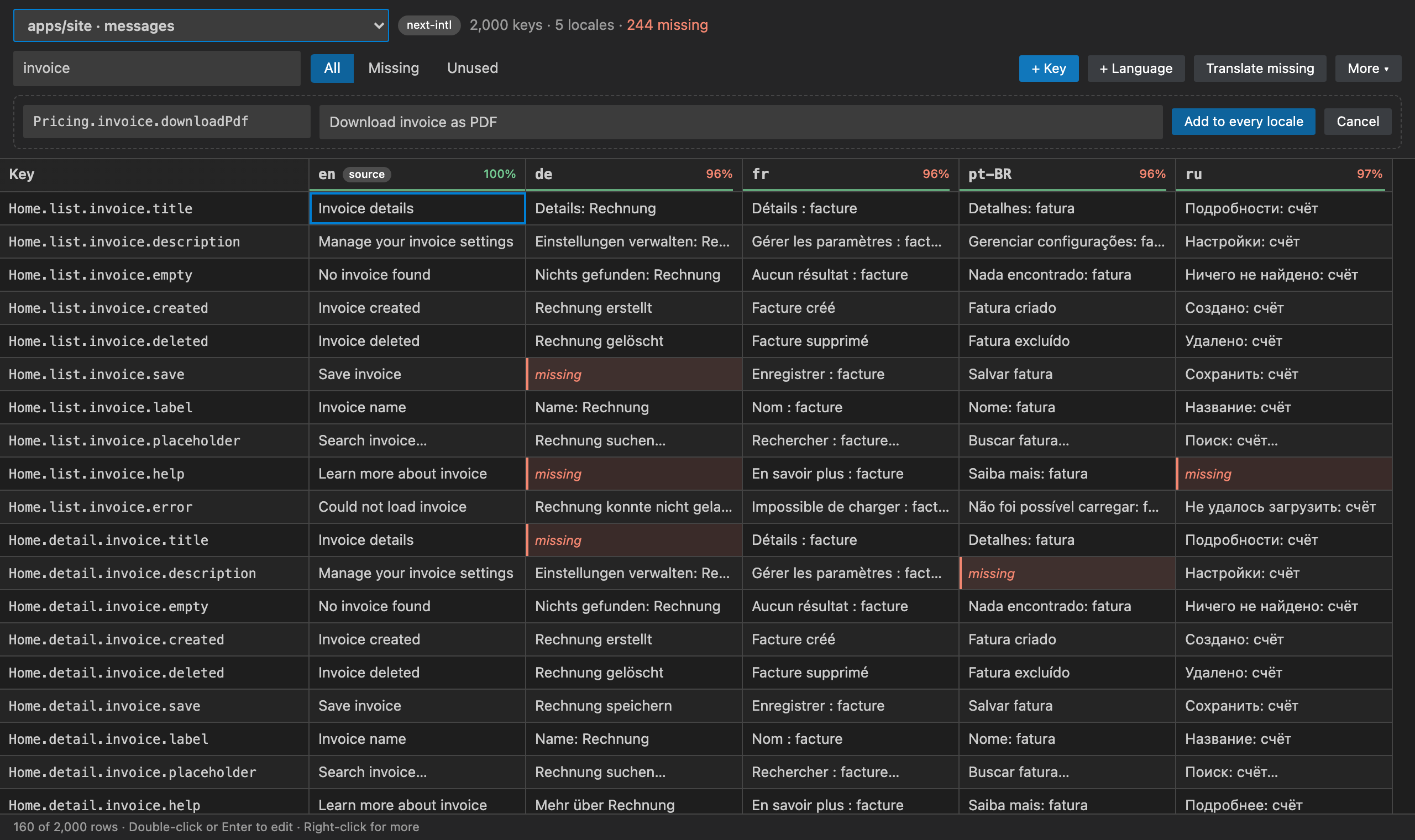1415x840 pixels.
Task: Click the ru column header
Action: [x=1283, y=174]
